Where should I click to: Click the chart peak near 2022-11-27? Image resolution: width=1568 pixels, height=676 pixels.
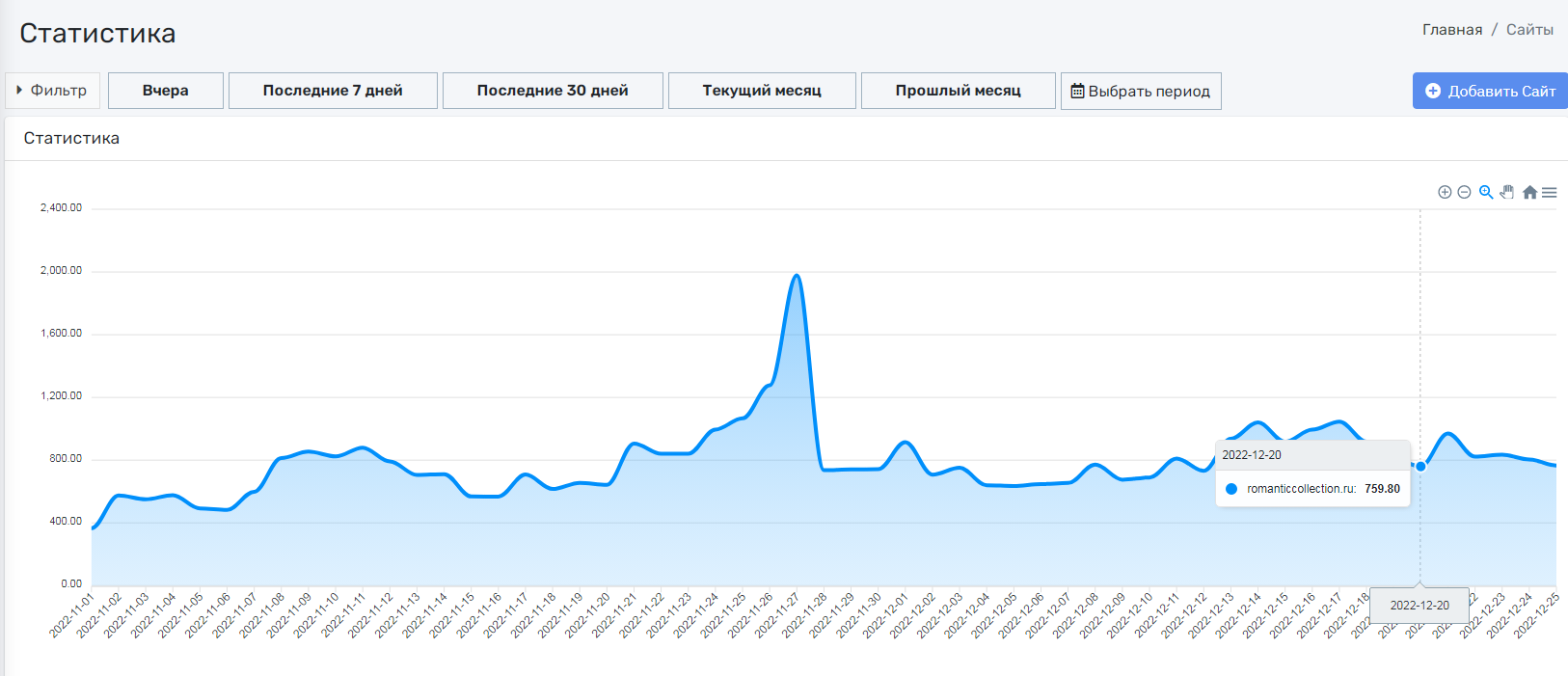coord(796,276)
